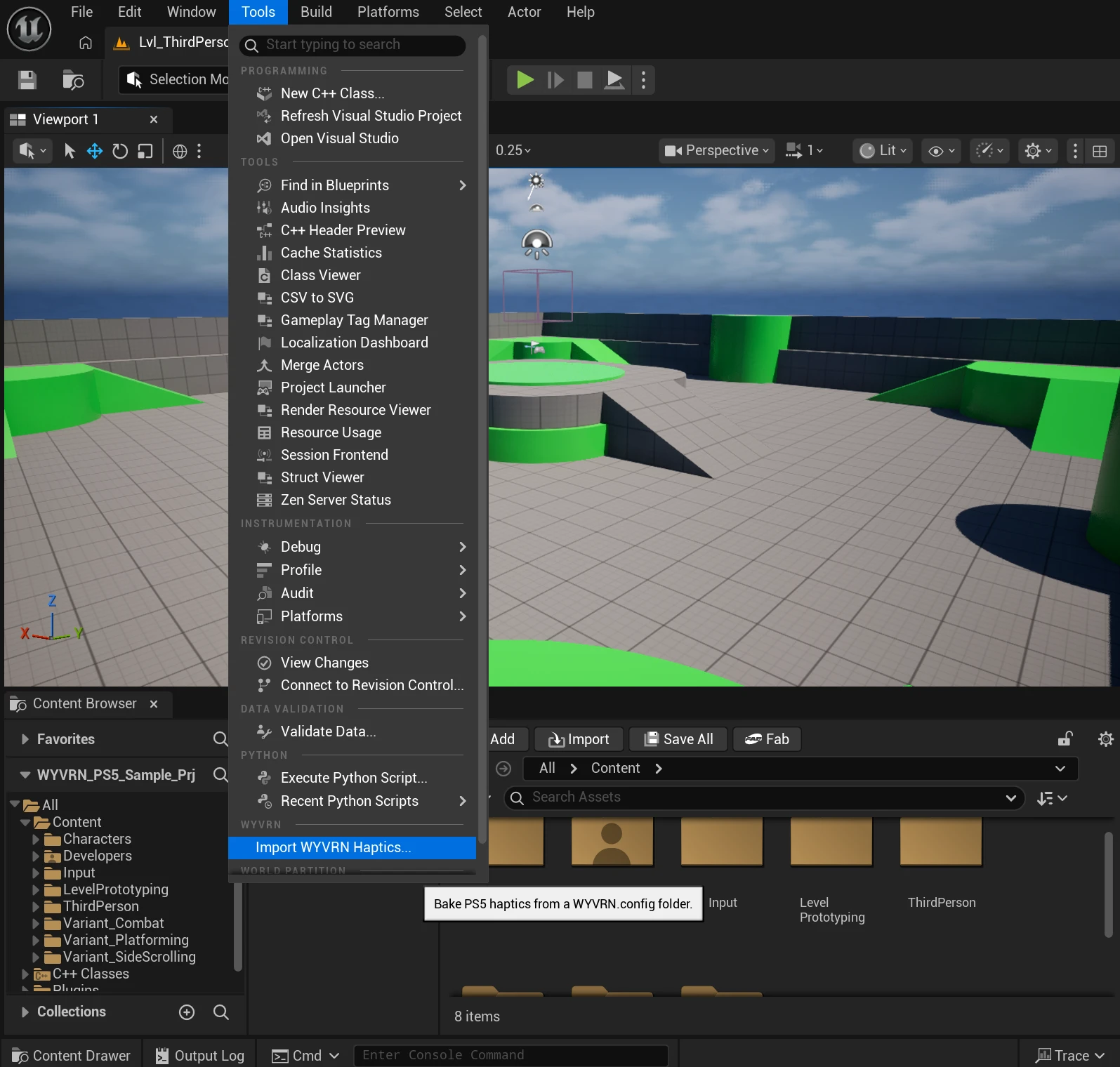Switch viewport layout with grid icon
This screenshot has width=1120, height=1067.
[x=1100, y=151]
